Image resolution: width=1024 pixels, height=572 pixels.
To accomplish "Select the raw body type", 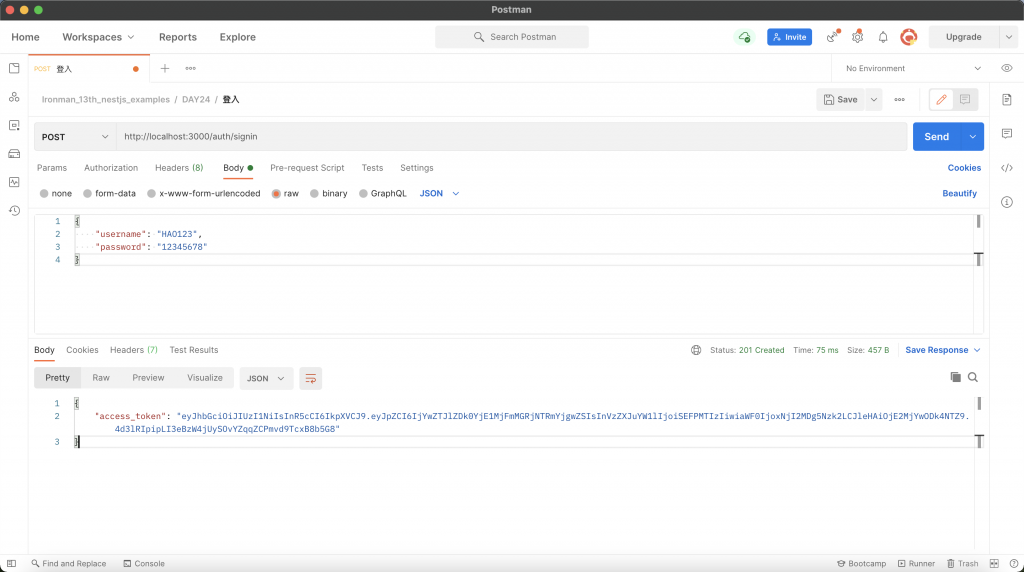I will (x=276, y=194).
